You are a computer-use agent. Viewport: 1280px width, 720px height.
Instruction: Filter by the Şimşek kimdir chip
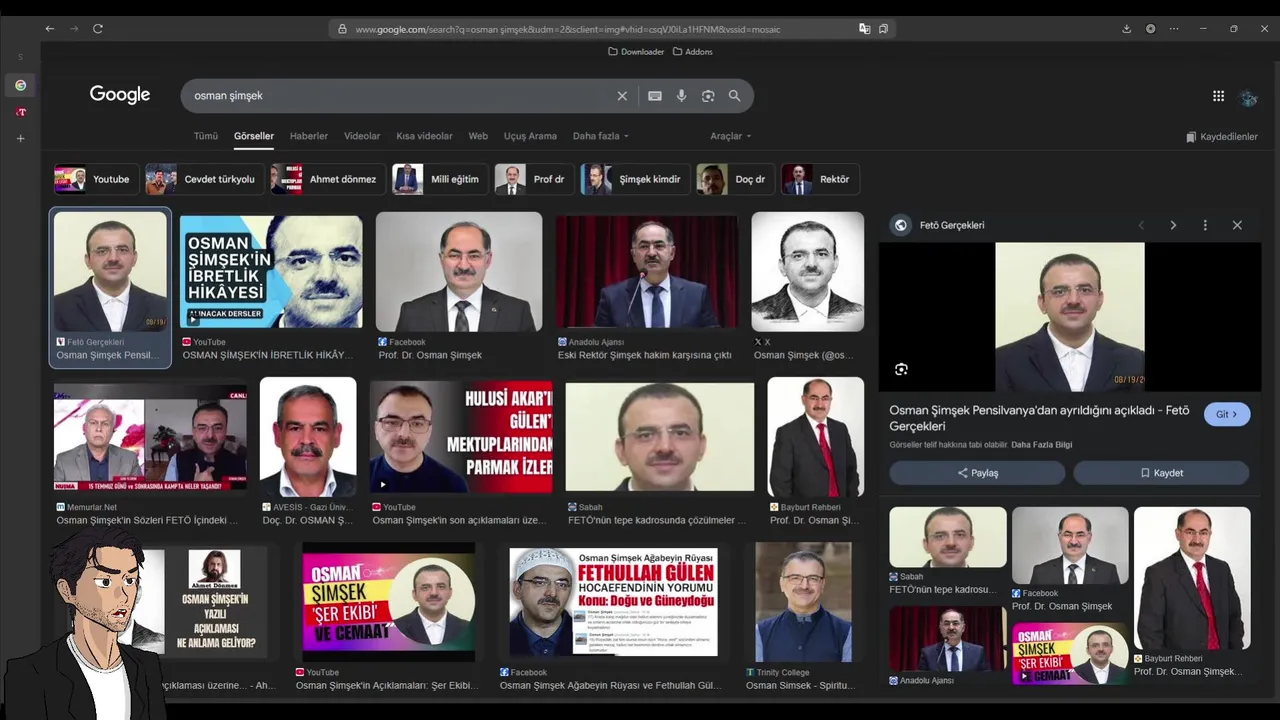click(634, 180)
